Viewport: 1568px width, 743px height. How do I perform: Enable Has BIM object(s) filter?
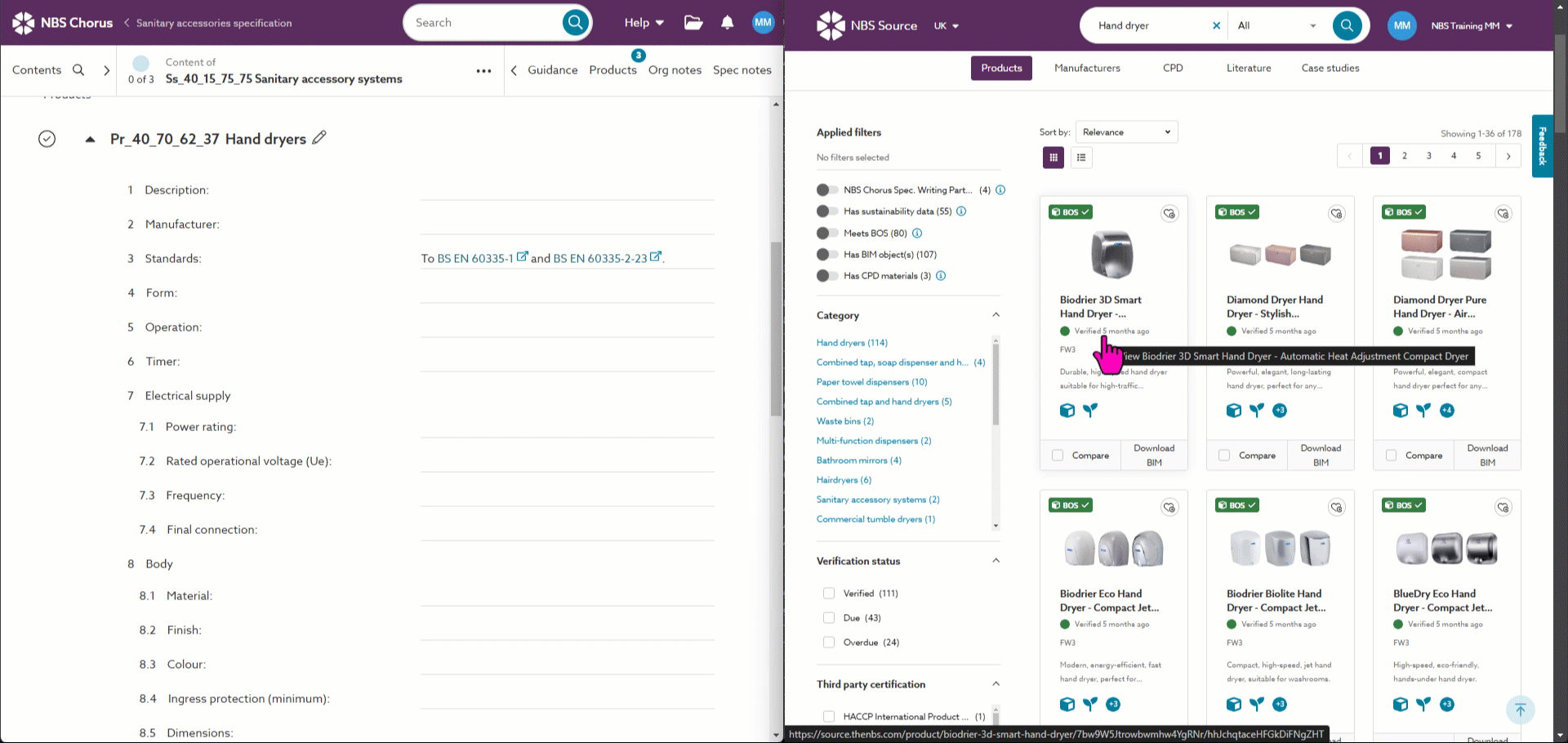827,255
